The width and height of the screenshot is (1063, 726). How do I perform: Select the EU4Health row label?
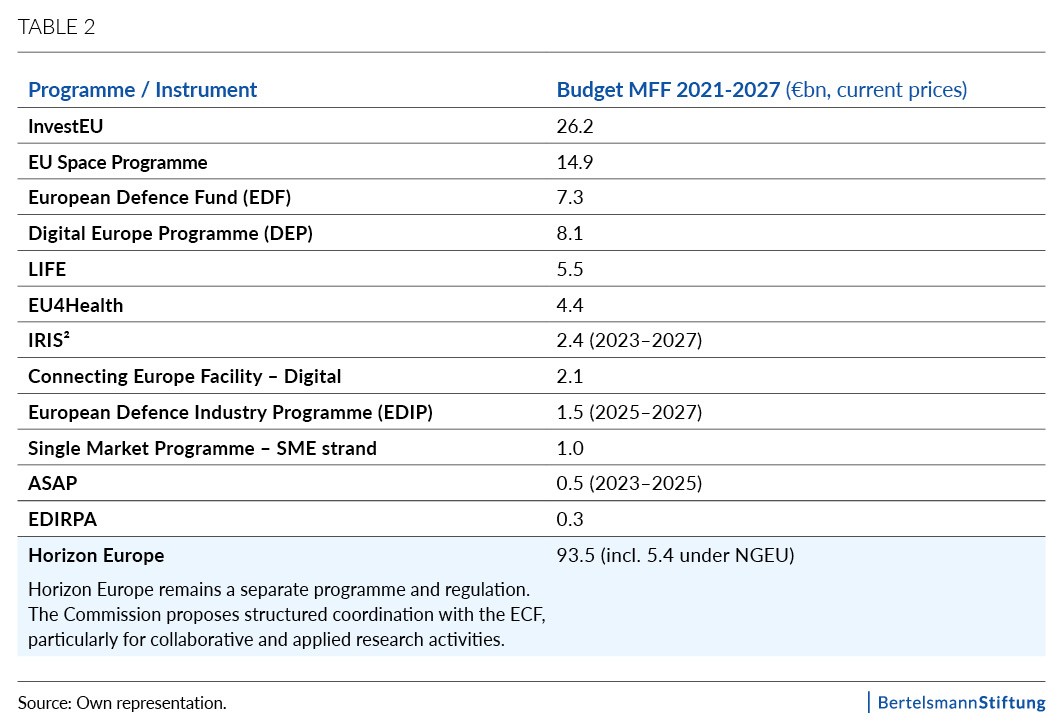pyautogui.click(x=76, y=305)
